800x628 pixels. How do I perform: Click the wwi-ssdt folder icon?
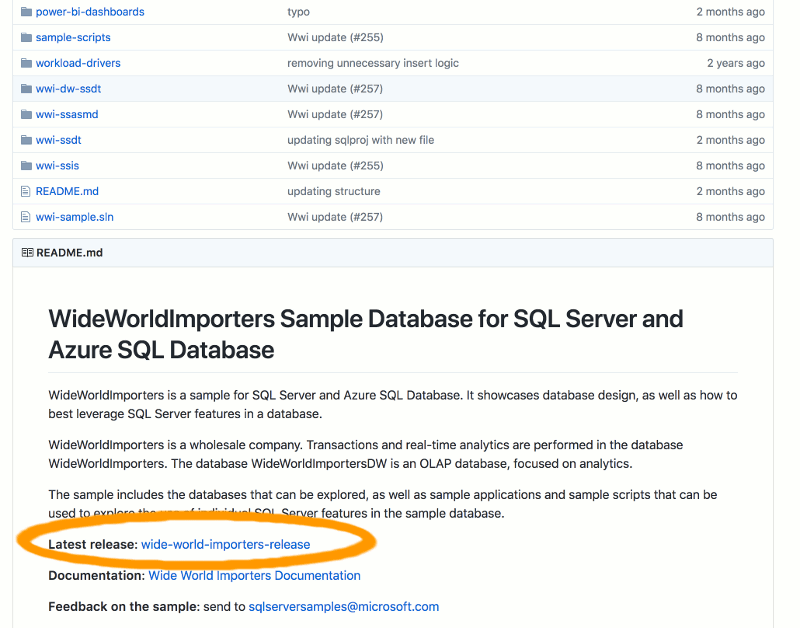pos(26,140)
